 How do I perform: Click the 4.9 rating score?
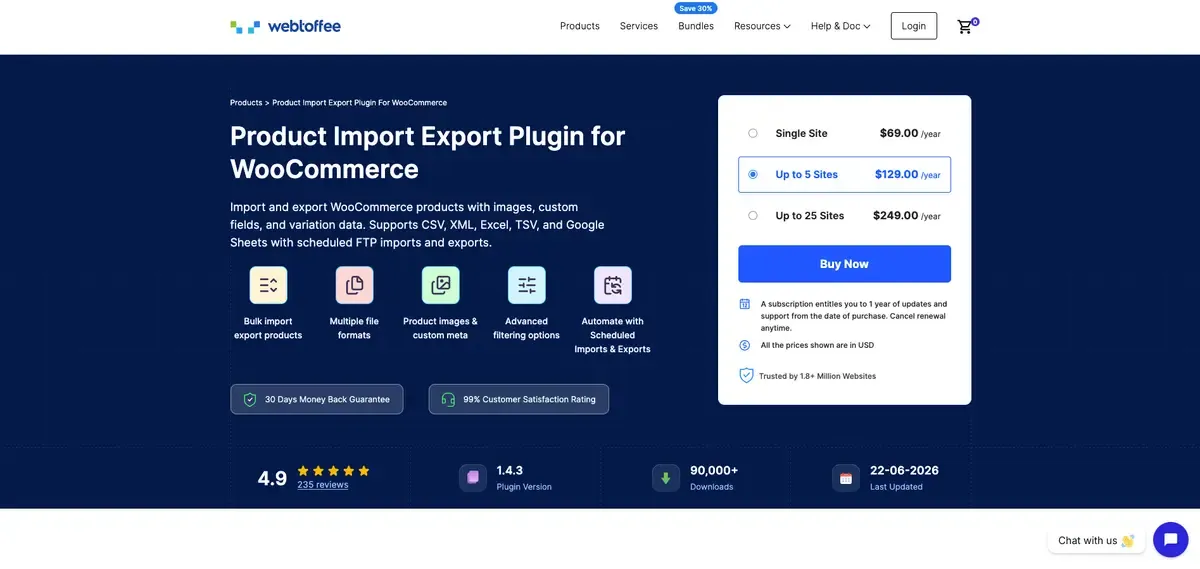pos(272,478)
